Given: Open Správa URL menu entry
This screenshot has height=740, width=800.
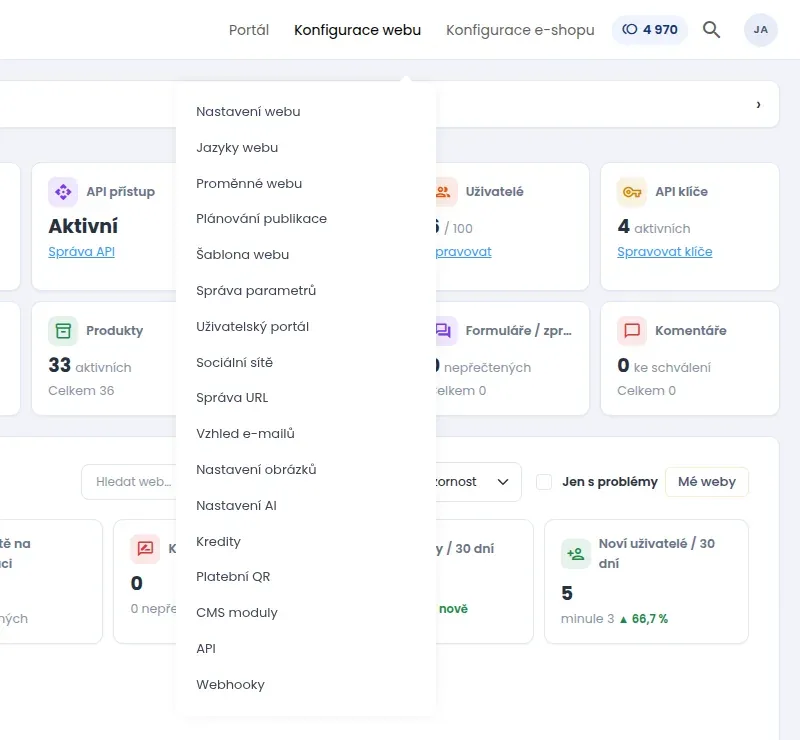Looking at the screenshot, I should [232, 398].
